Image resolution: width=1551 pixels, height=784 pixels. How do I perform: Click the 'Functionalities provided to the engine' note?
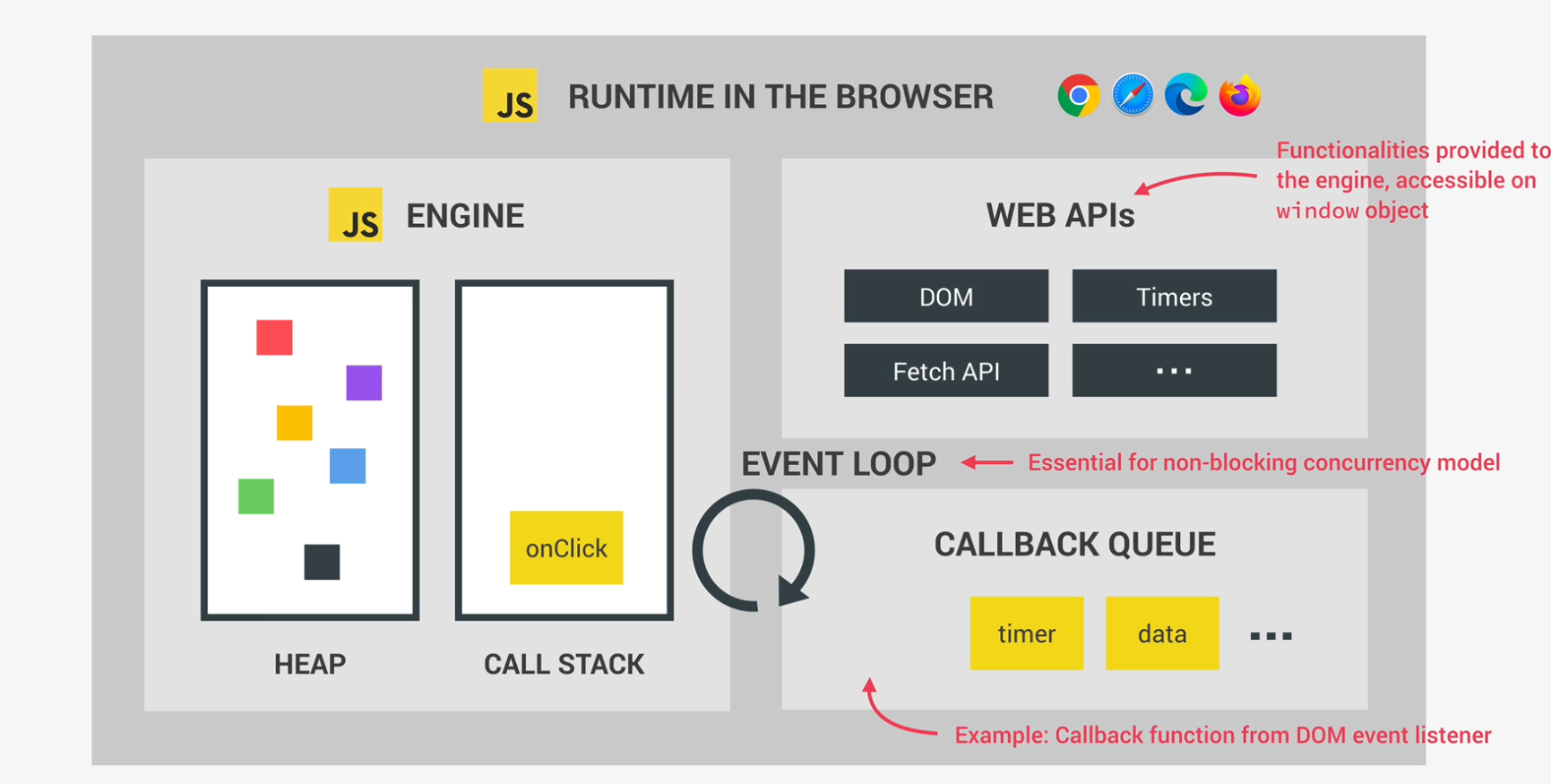click(1413, 180)
